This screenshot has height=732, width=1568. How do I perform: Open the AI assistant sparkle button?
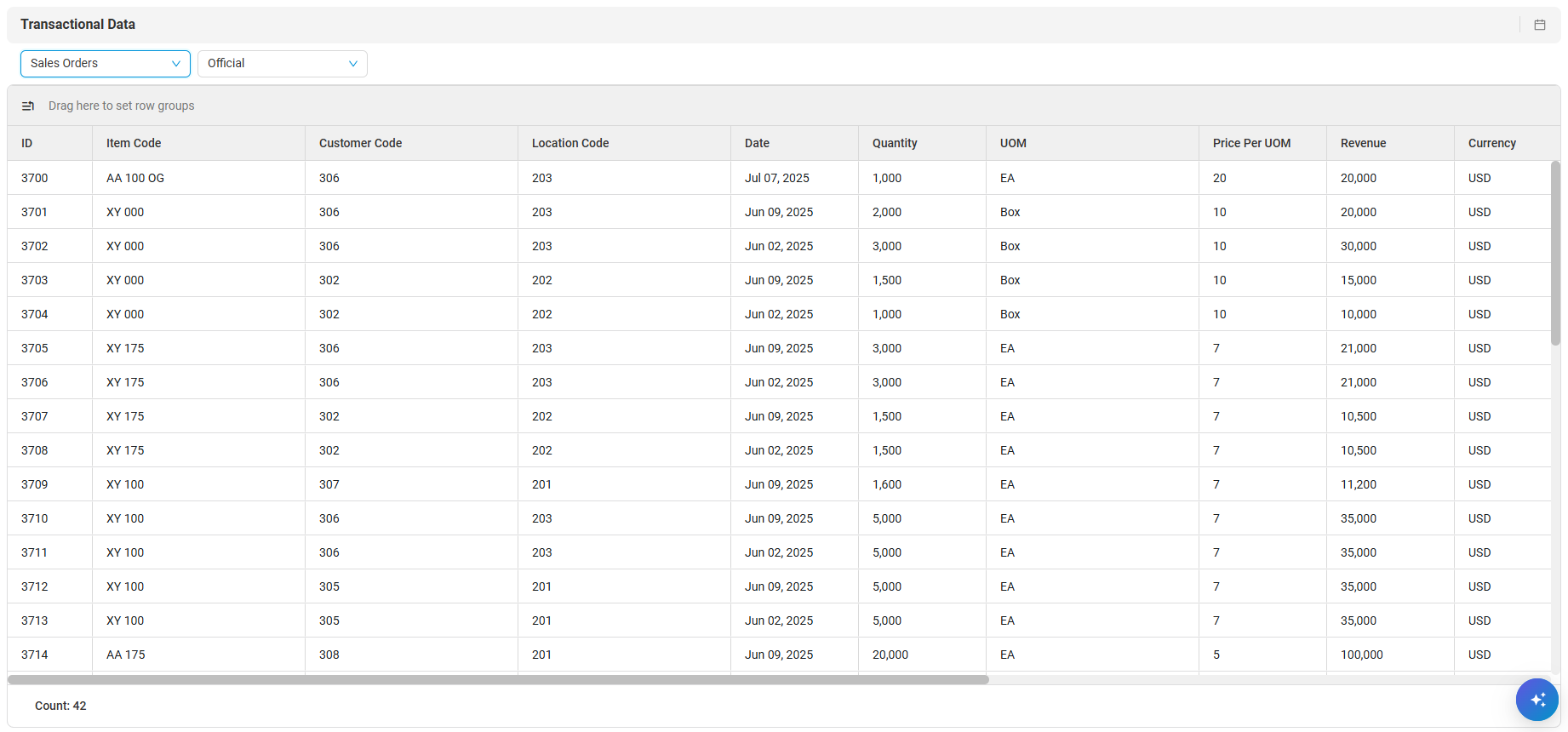[x=1537, y=700]
